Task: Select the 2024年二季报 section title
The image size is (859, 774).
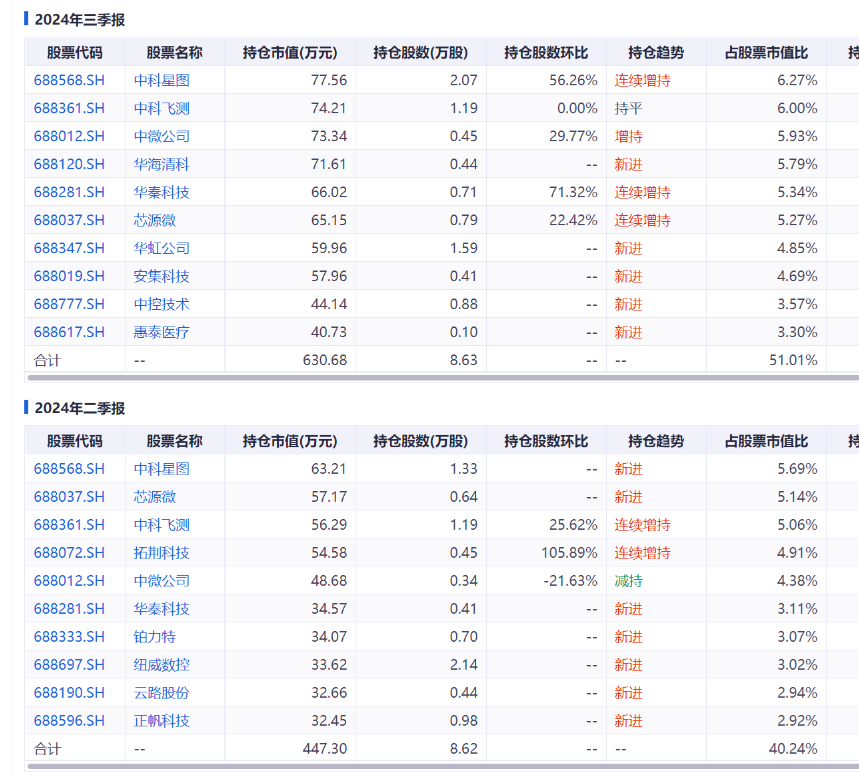Action: [79, 408]
